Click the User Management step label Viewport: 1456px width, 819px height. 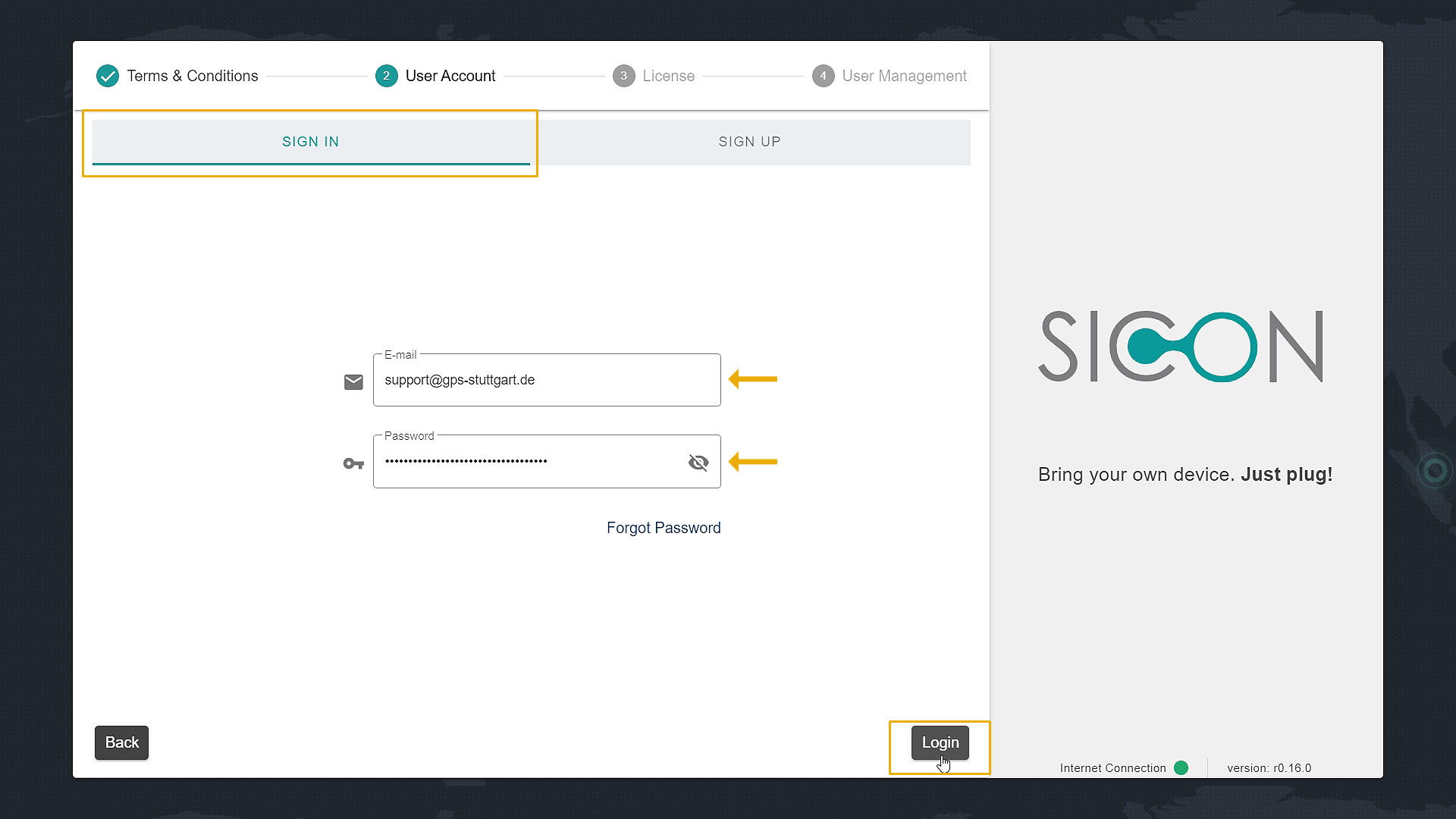point(904,76)
